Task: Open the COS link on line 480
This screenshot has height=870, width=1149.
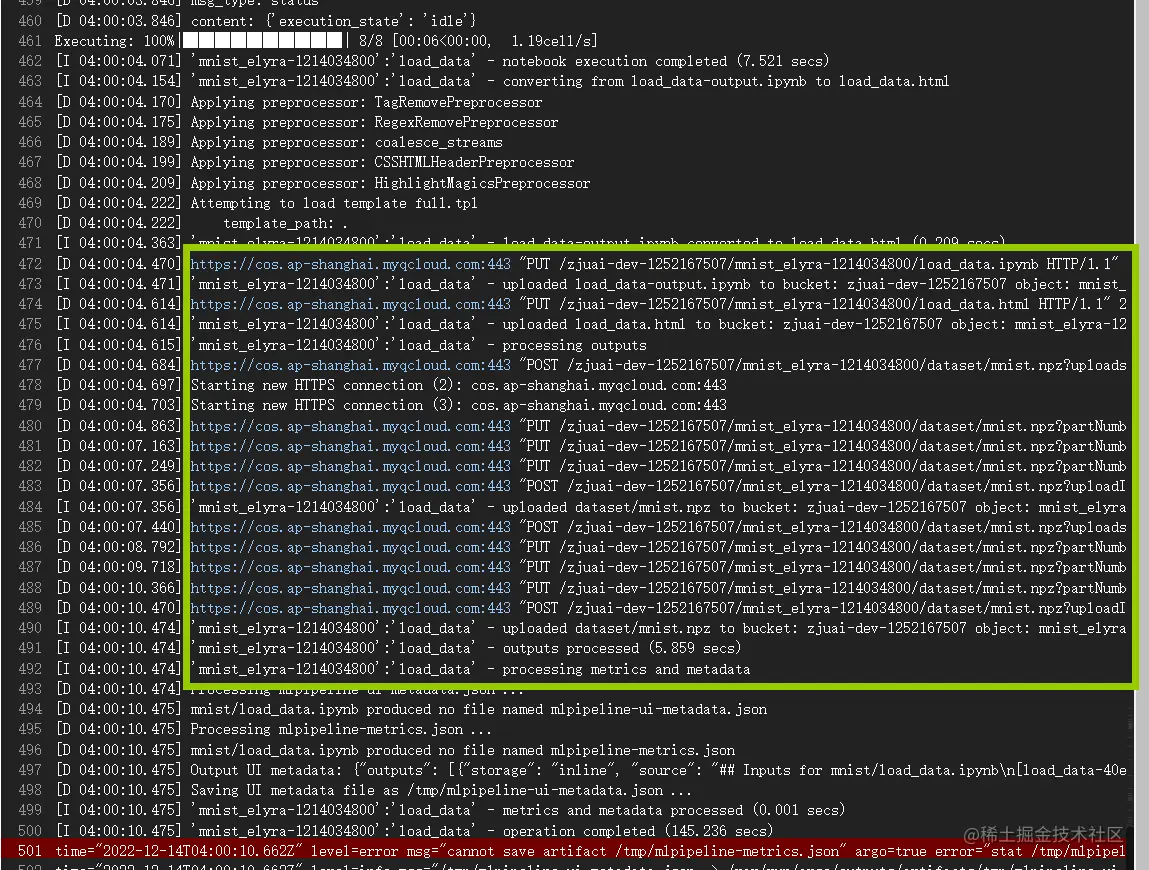Action: [x=350, y=426]
